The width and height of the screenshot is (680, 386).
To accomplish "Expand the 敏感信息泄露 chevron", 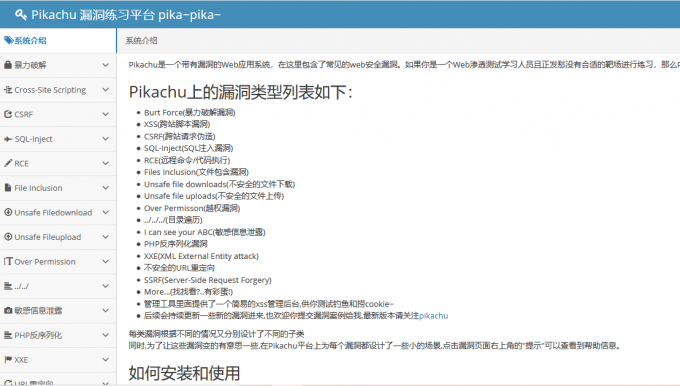I will (105, 311).
